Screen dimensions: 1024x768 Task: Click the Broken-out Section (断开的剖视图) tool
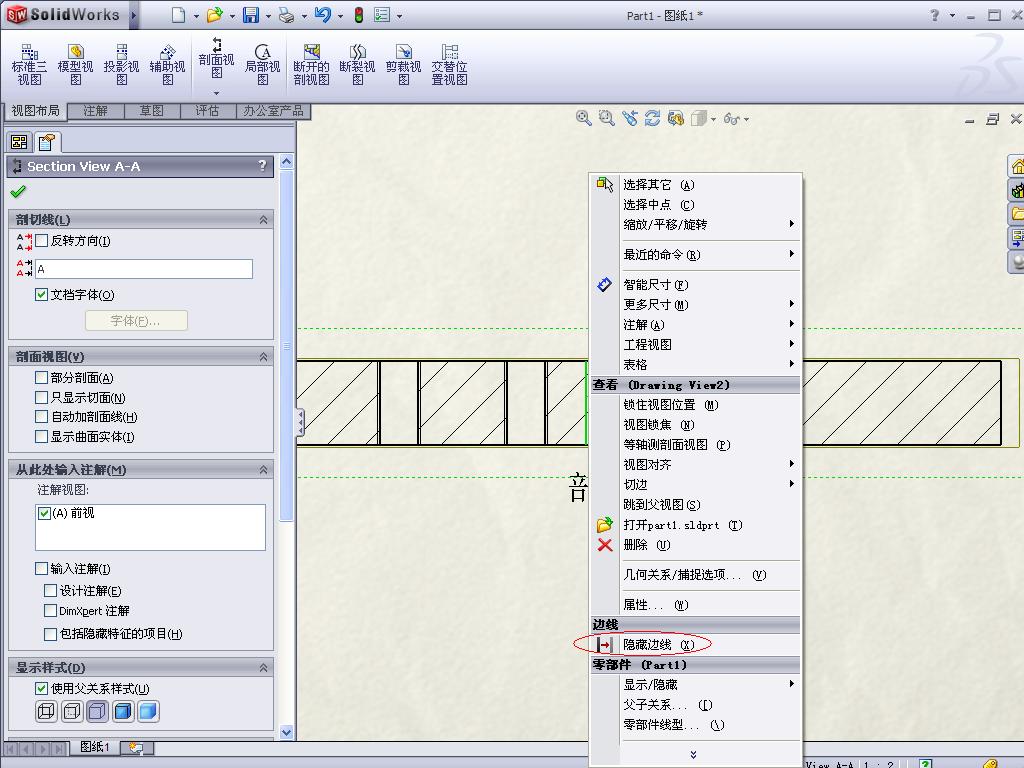click(312, 65)
